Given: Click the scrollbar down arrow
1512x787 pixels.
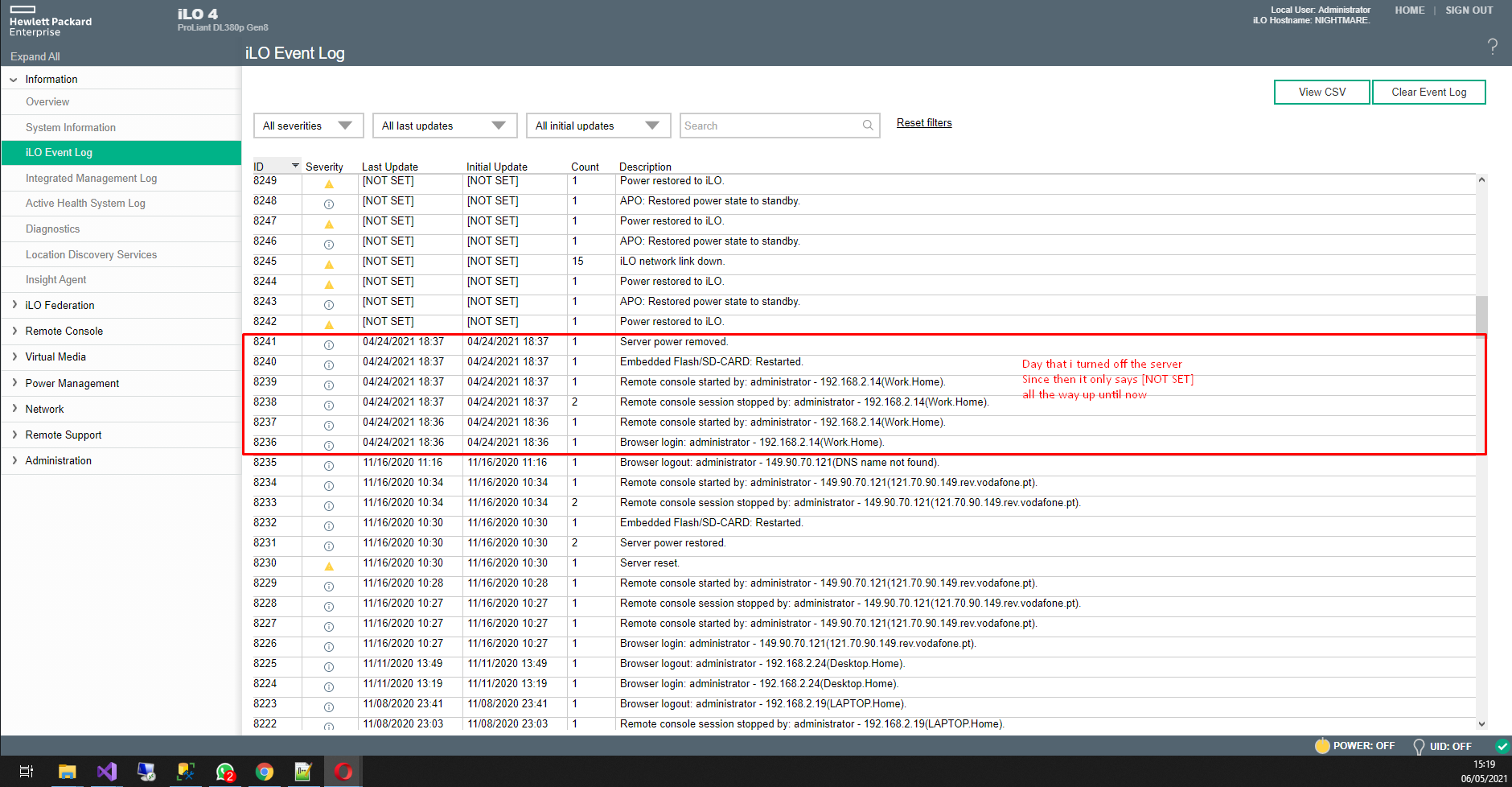Looking at the screenshot, I should [x=1481, y=723].
